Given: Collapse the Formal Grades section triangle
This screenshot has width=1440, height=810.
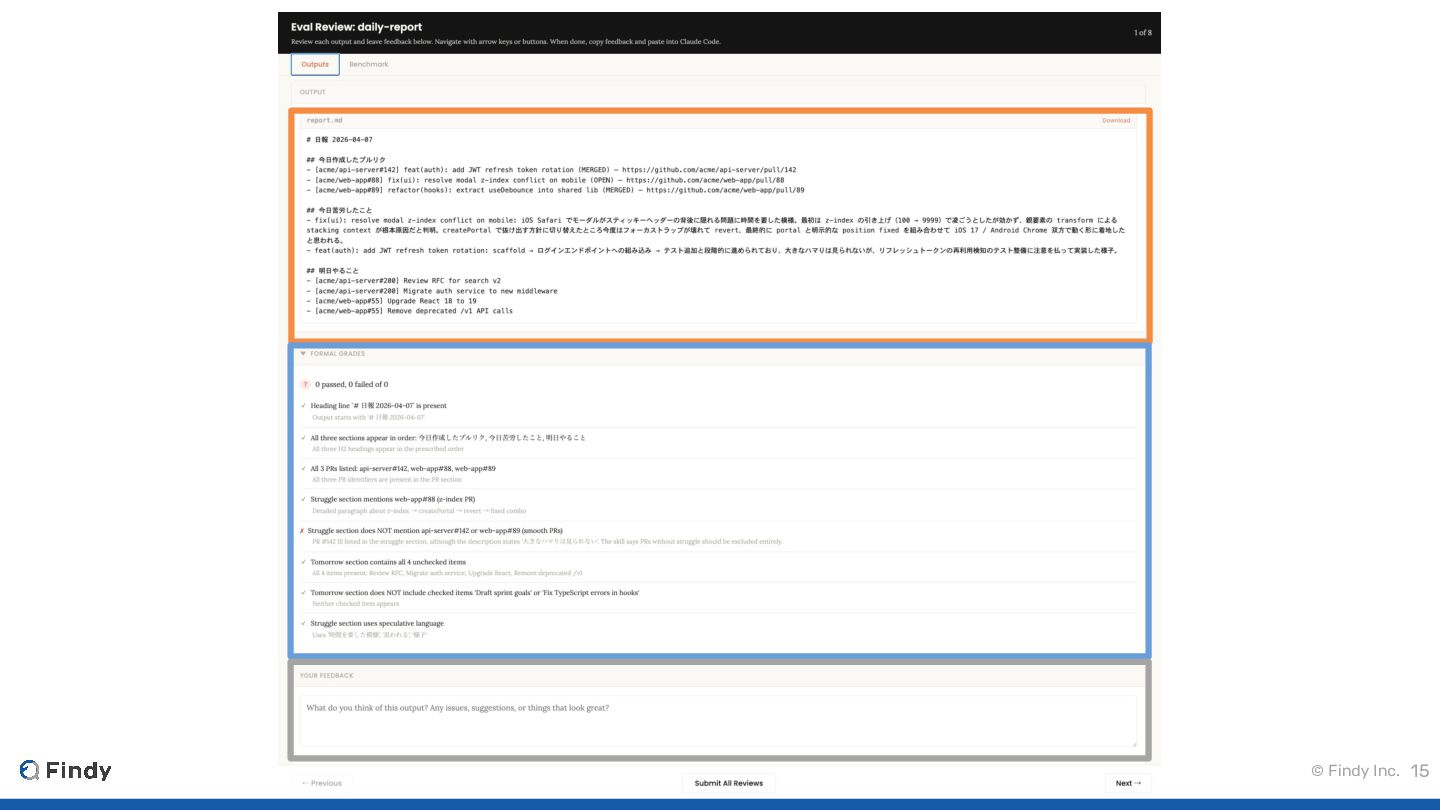Looking at the screenshot, I should (303, 353).
